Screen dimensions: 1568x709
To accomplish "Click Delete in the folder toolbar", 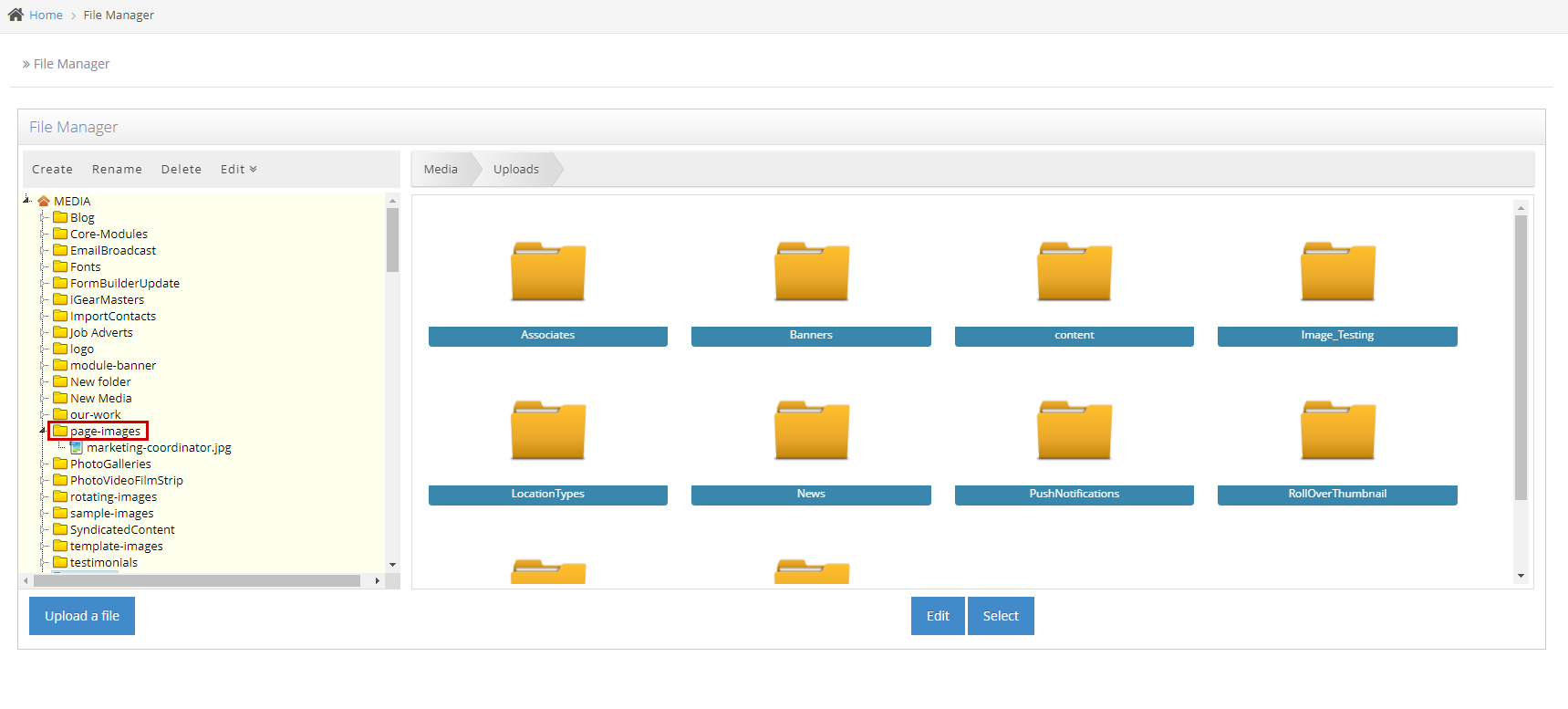I will click(x=181, y=170).
